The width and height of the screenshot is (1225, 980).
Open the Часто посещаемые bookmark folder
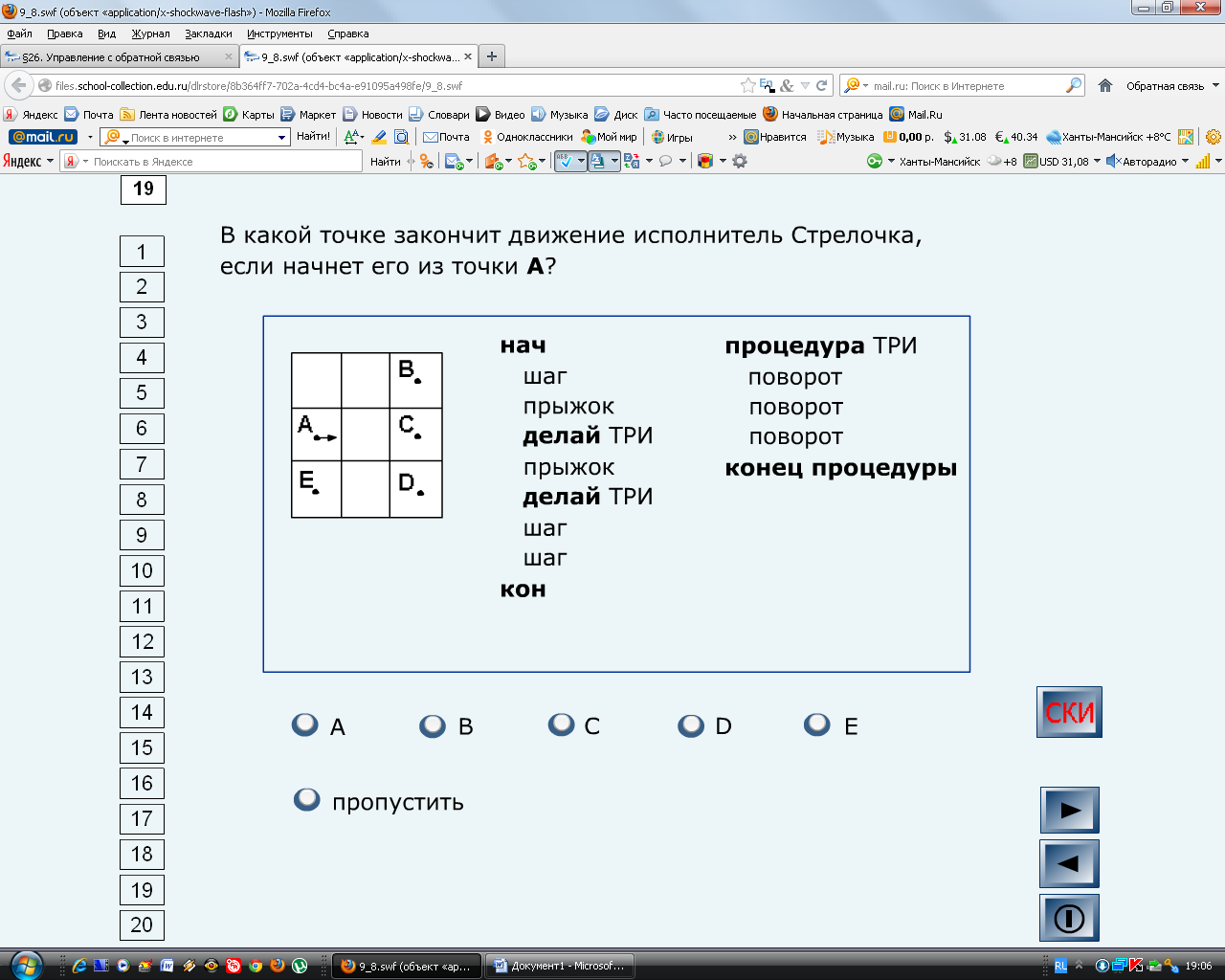tap(701, 114)
